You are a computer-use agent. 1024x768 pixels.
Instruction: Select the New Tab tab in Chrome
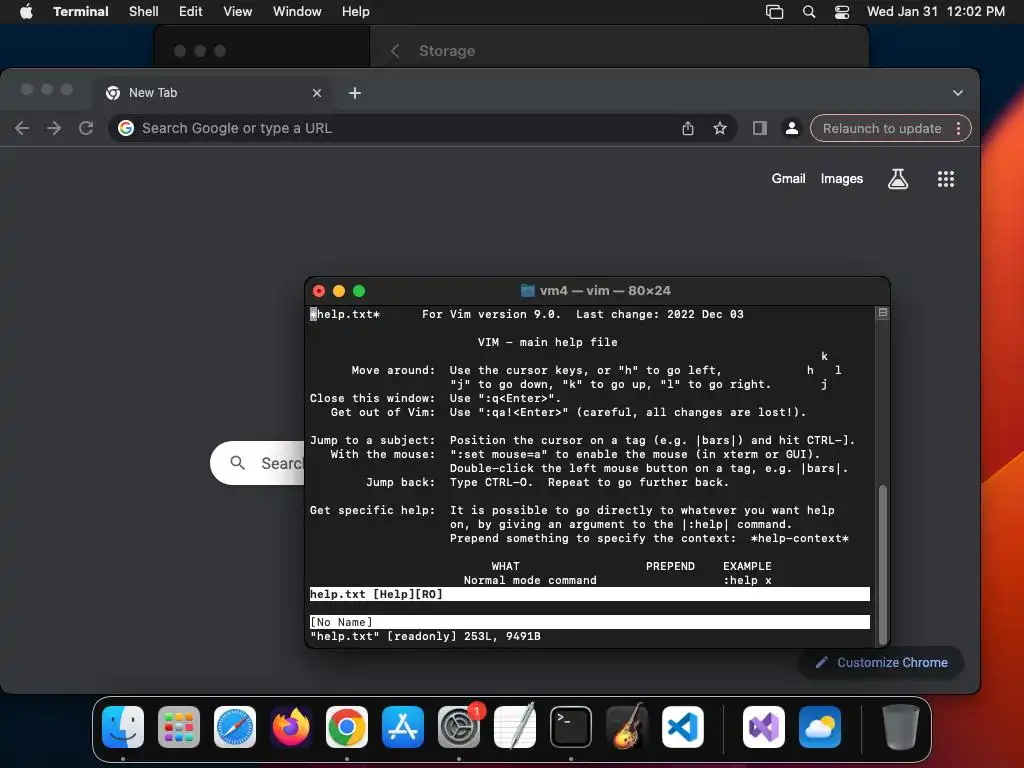click(x=212, y=93)
